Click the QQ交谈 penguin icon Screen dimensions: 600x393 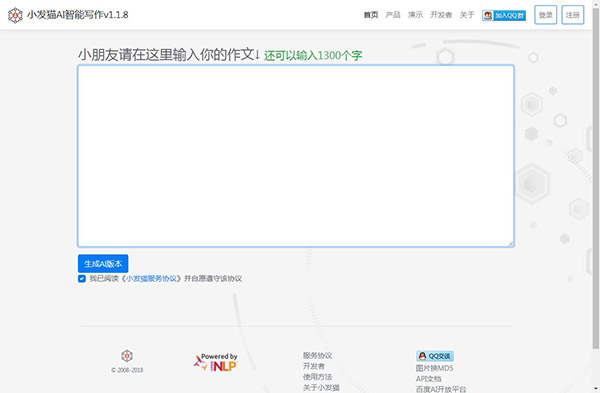[x=422, y=356]
